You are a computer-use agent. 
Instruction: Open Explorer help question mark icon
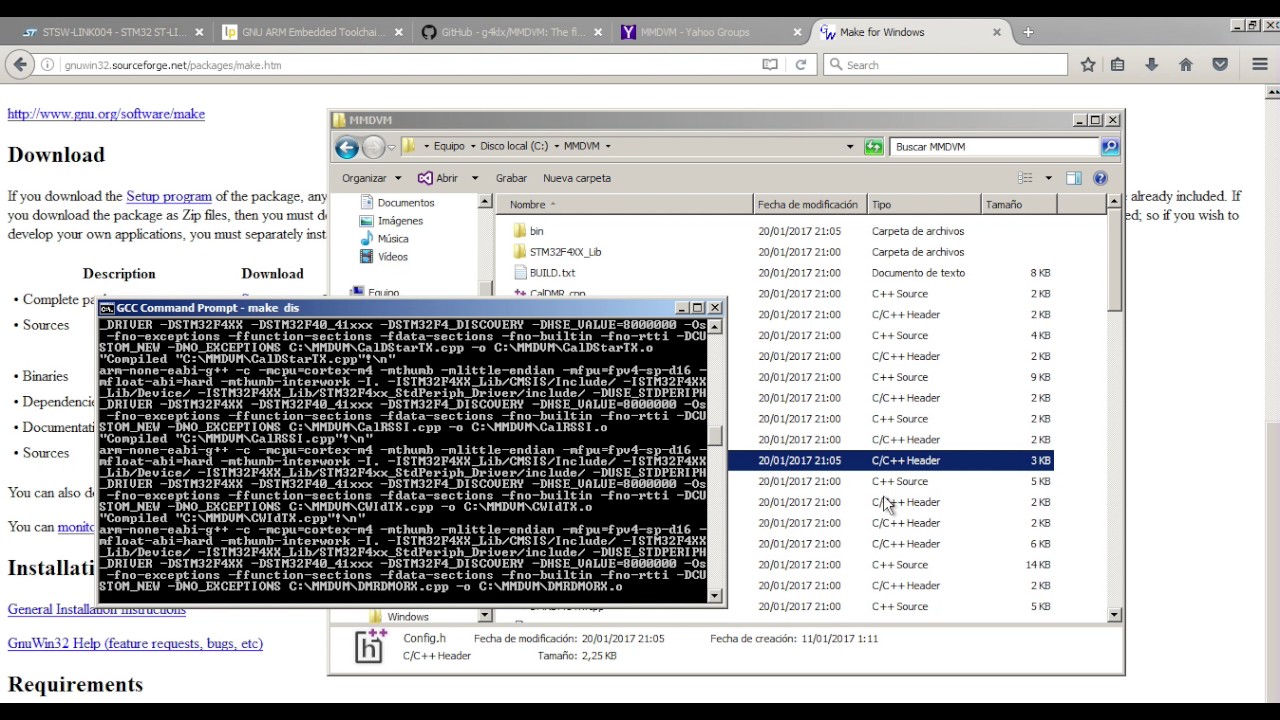1100,178
